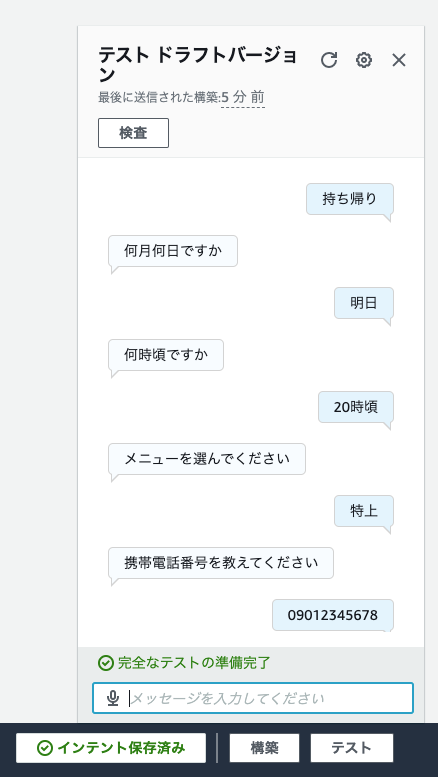The height and width of the screenshot is (777, 438).
Task: Click the microphone icon in message box
Action: pos(113,698)
